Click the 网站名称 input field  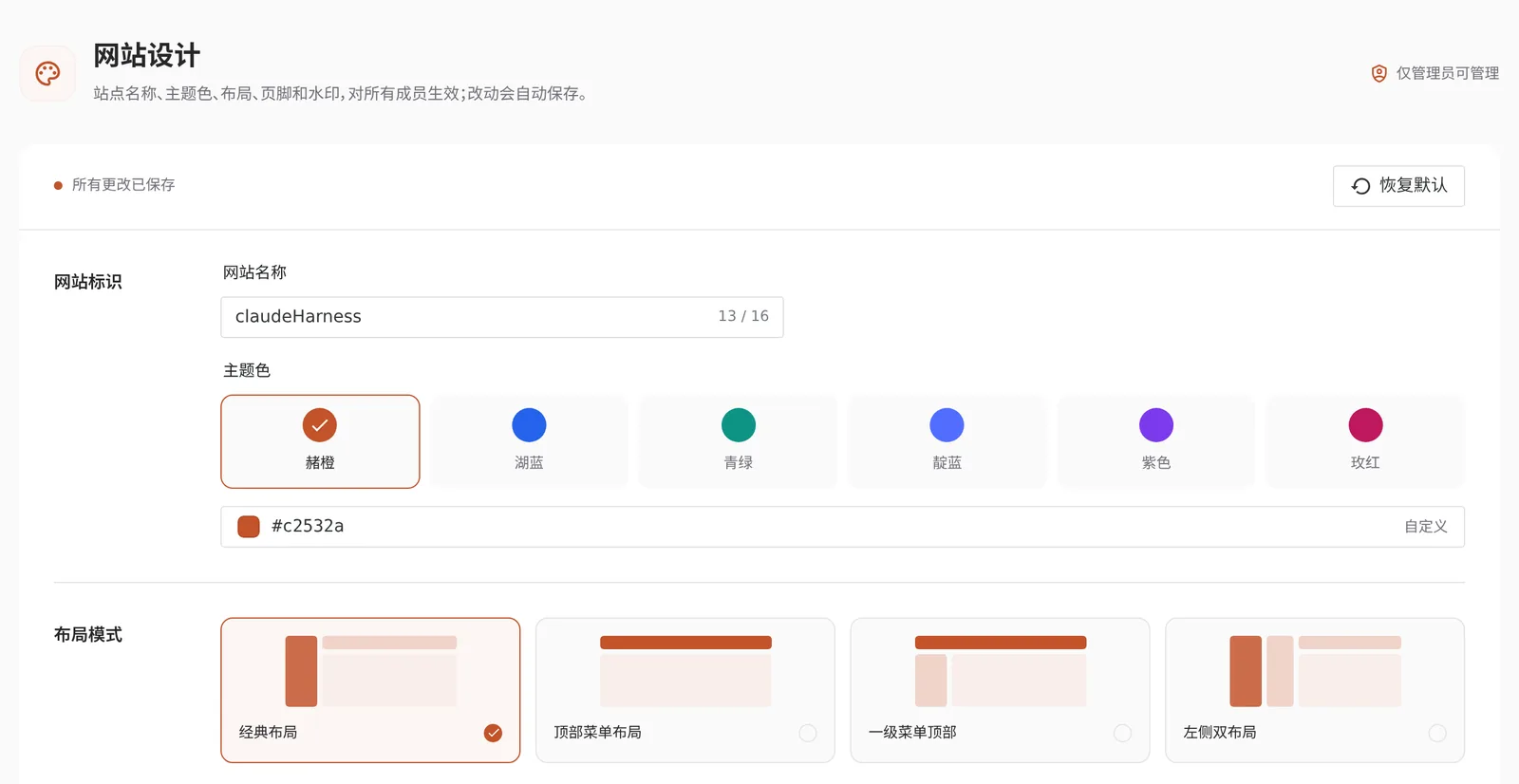[x=502, y=317]
